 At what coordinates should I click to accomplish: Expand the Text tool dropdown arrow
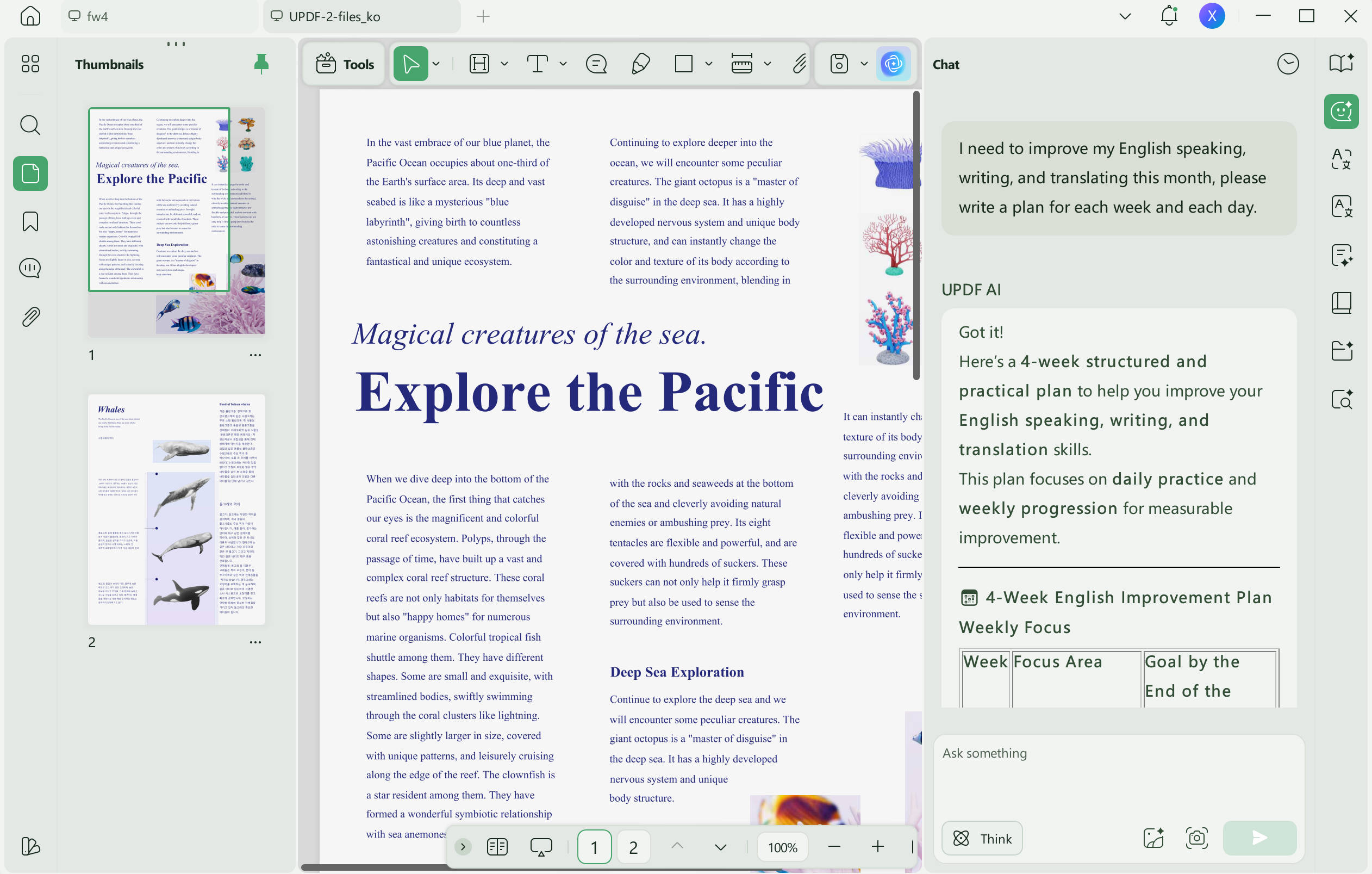click(x=563, y=64)
